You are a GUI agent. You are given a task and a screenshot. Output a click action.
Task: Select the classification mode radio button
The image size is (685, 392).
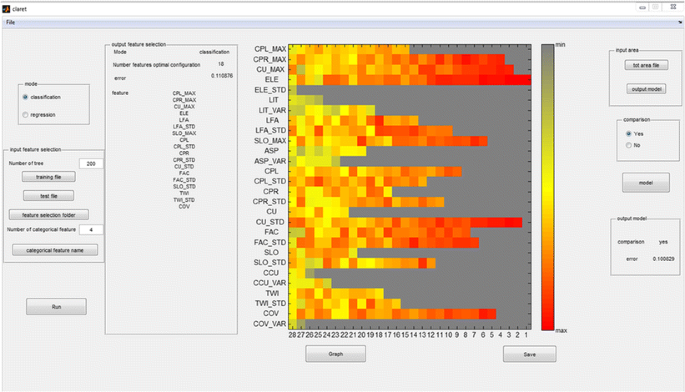tap(25, 97)
